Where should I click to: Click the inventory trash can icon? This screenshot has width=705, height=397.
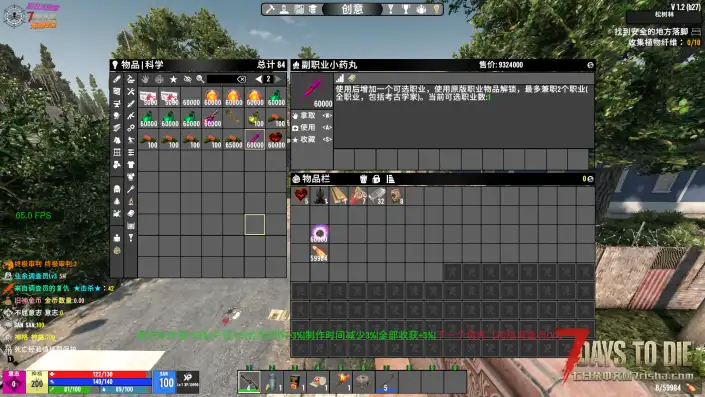pyautogui.click(x=363, y=179)
